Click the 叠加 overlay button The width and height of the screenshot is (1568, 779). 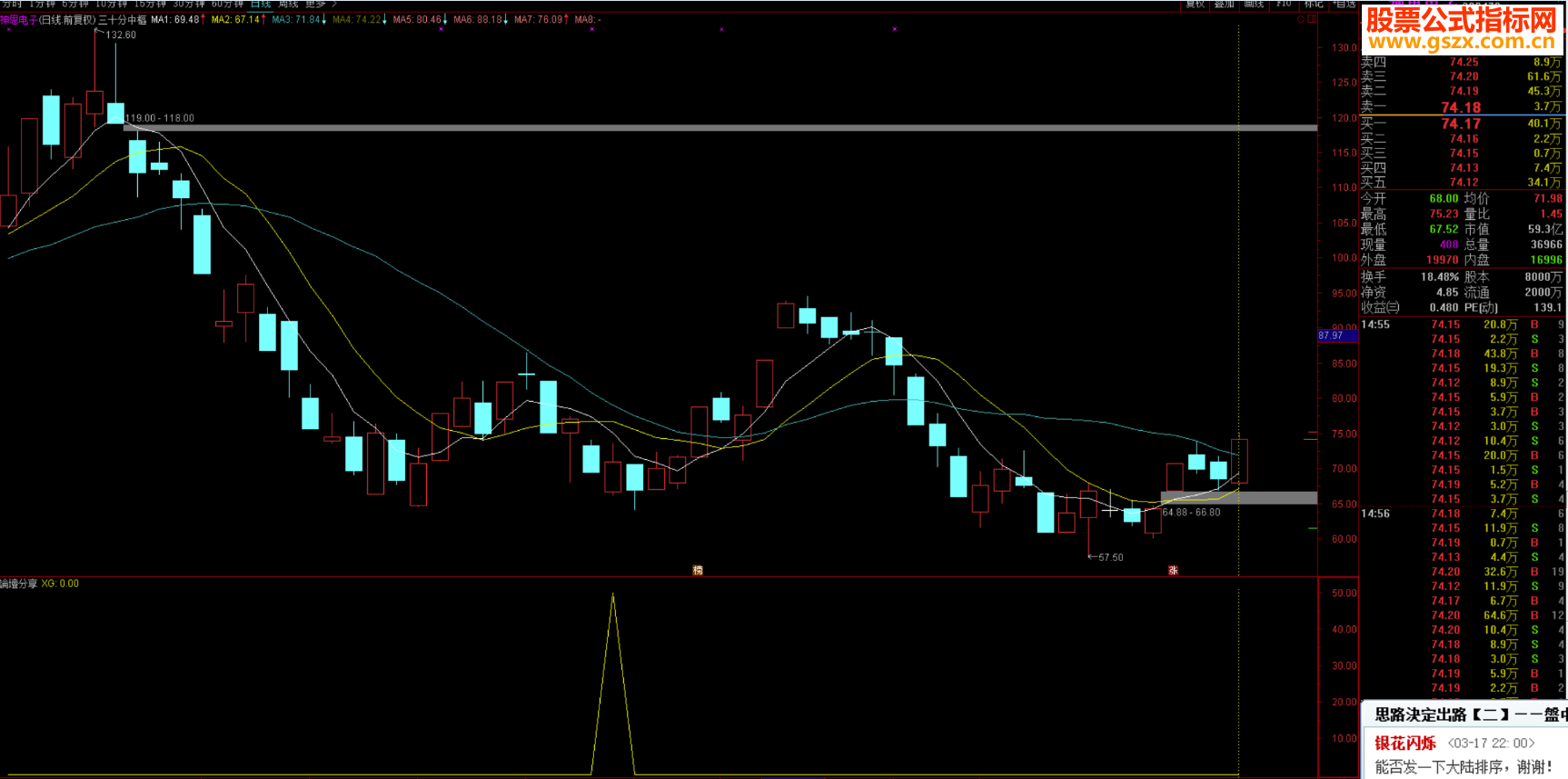[x=1224, y=4]
